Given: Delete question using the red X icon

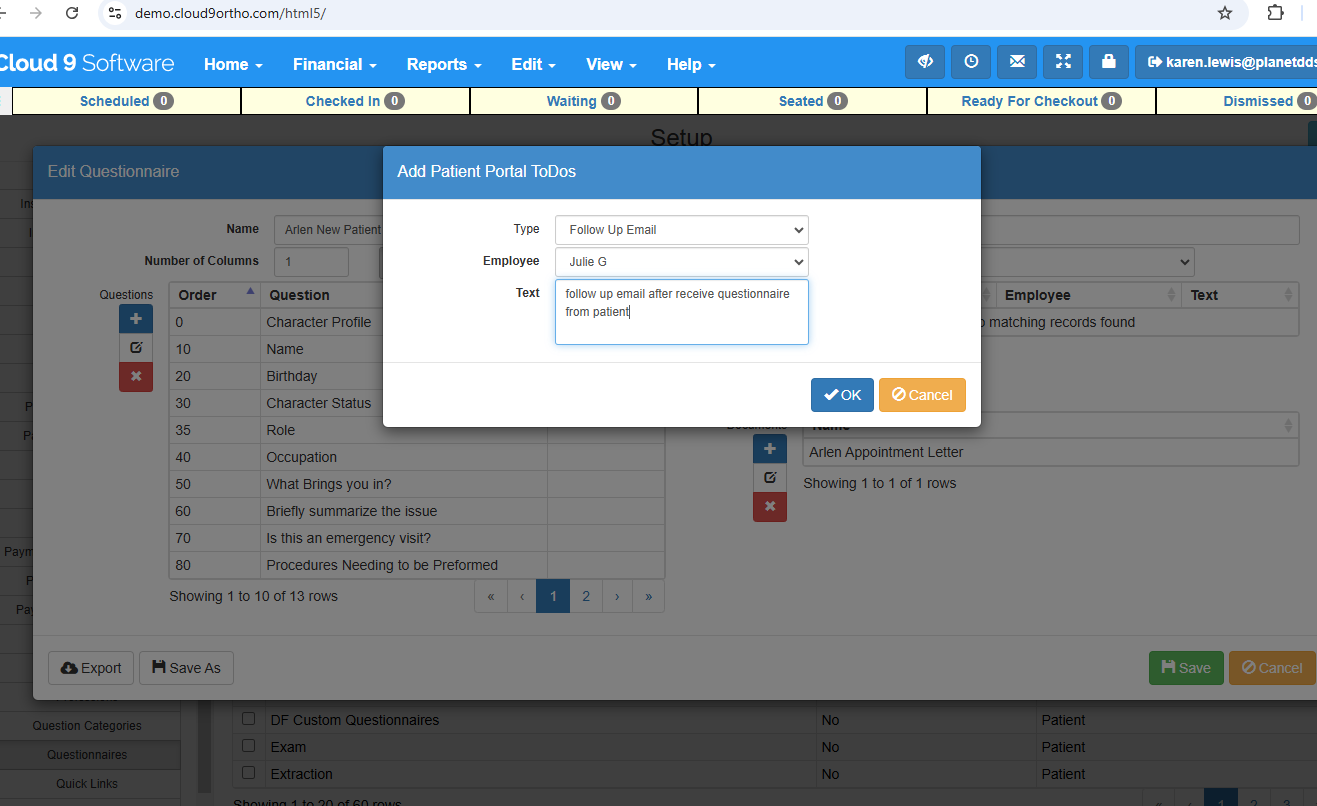Looking at the screenshot, I should pyautogui.click(x=136, y=377).
